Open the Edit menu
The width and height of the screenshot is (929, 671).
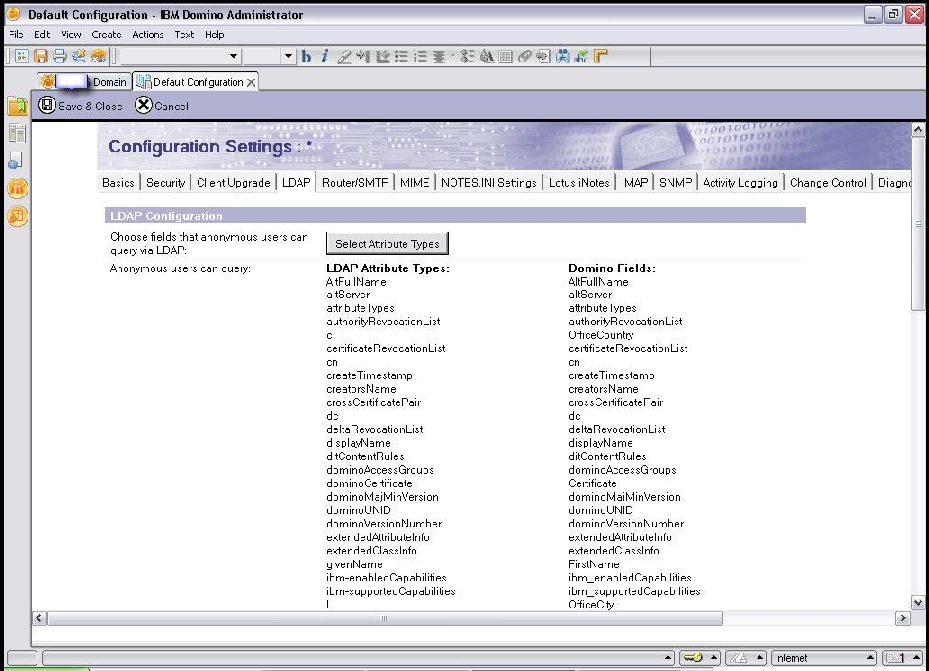coord(42,34)
